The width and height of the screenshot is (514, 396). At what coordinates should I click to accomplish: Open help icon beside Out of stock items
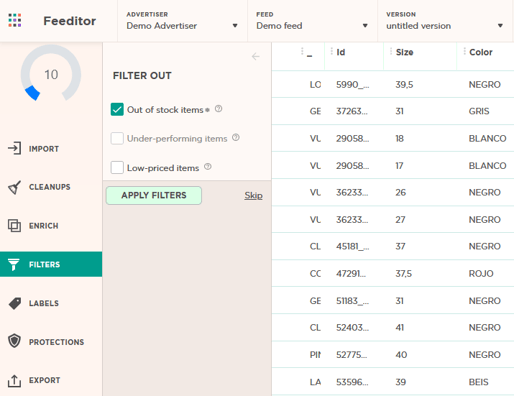pos(218,109)
